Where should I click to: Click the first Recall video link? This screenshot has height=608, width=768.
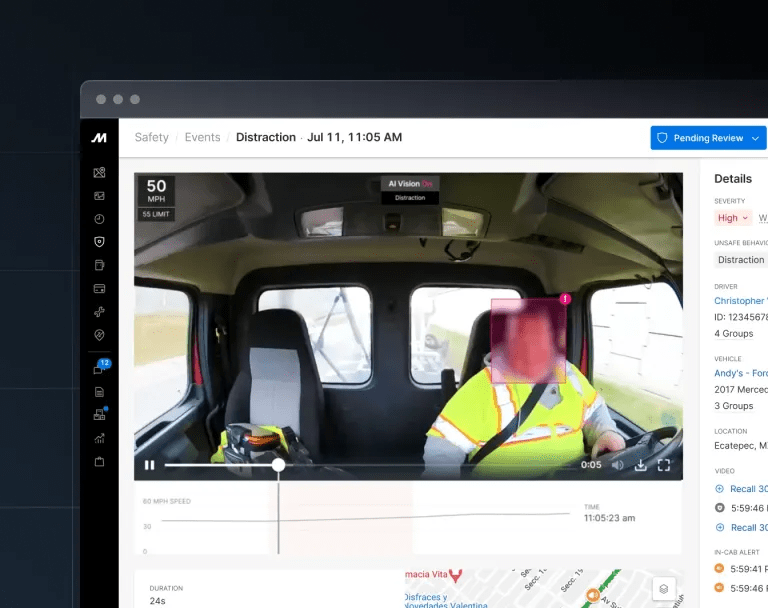747,489
